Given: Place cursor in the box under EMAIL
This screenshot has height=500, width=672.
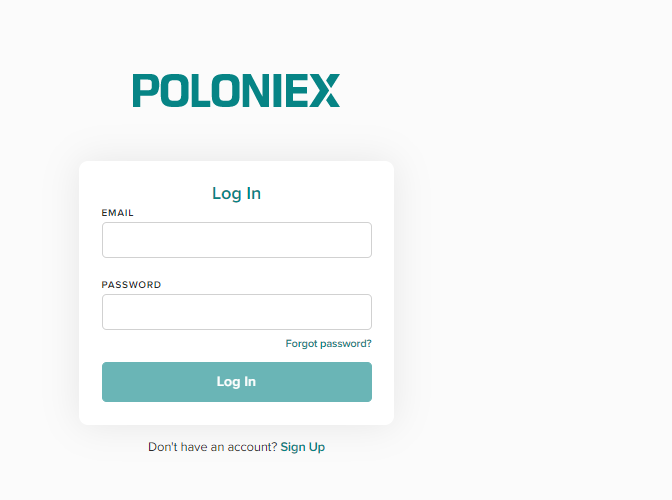Looking at the screenshot, I should point(237,240).
